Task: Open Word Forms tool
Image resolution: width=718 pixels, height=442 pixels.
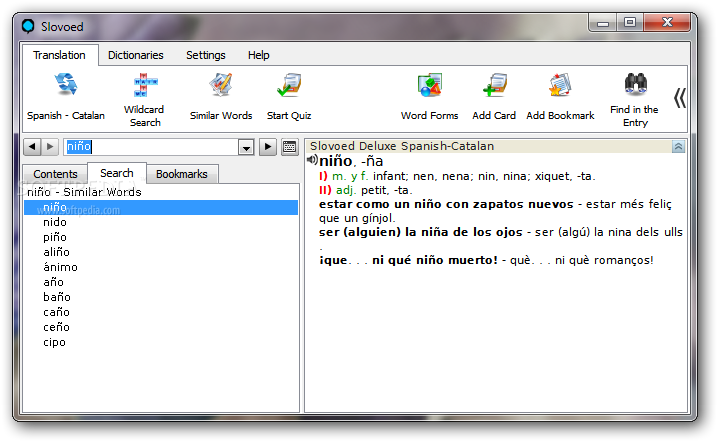Action: point(429,85)
